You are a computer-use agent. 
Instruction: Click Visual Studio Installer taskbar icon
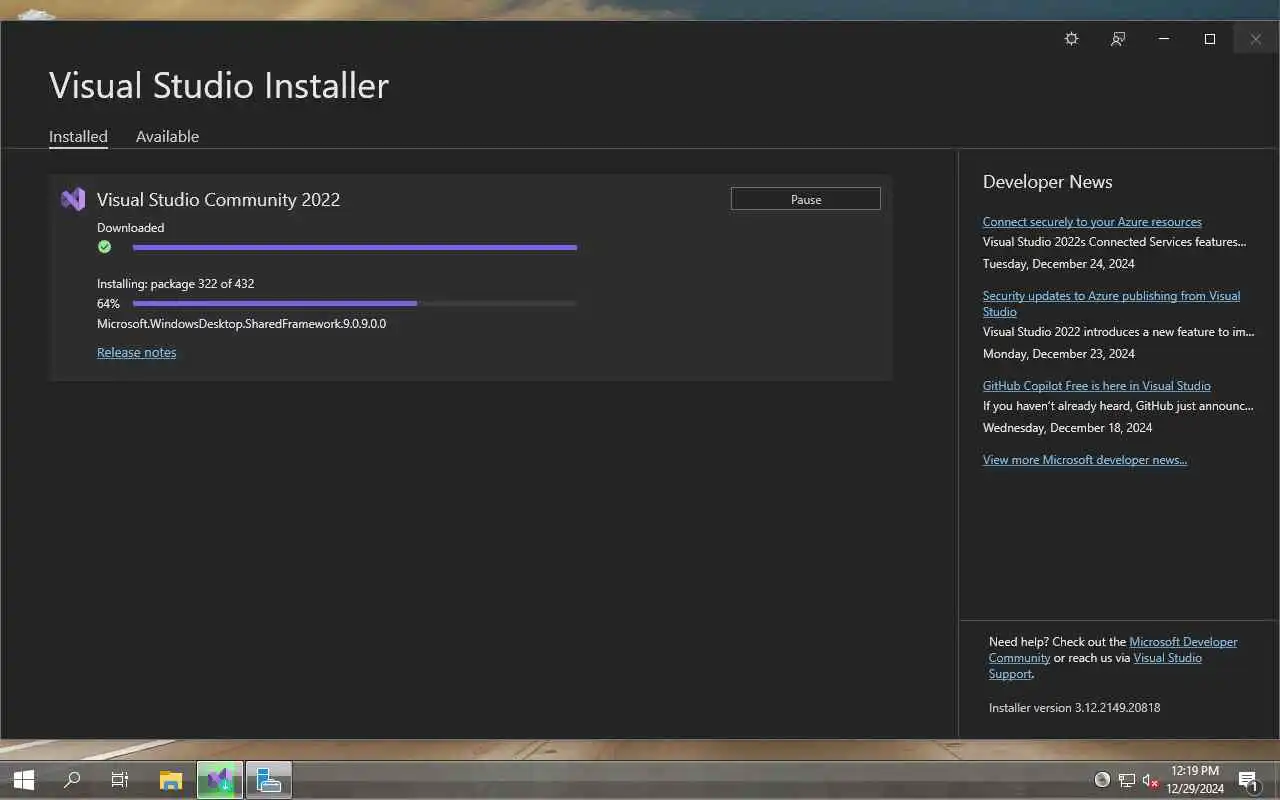220,780
